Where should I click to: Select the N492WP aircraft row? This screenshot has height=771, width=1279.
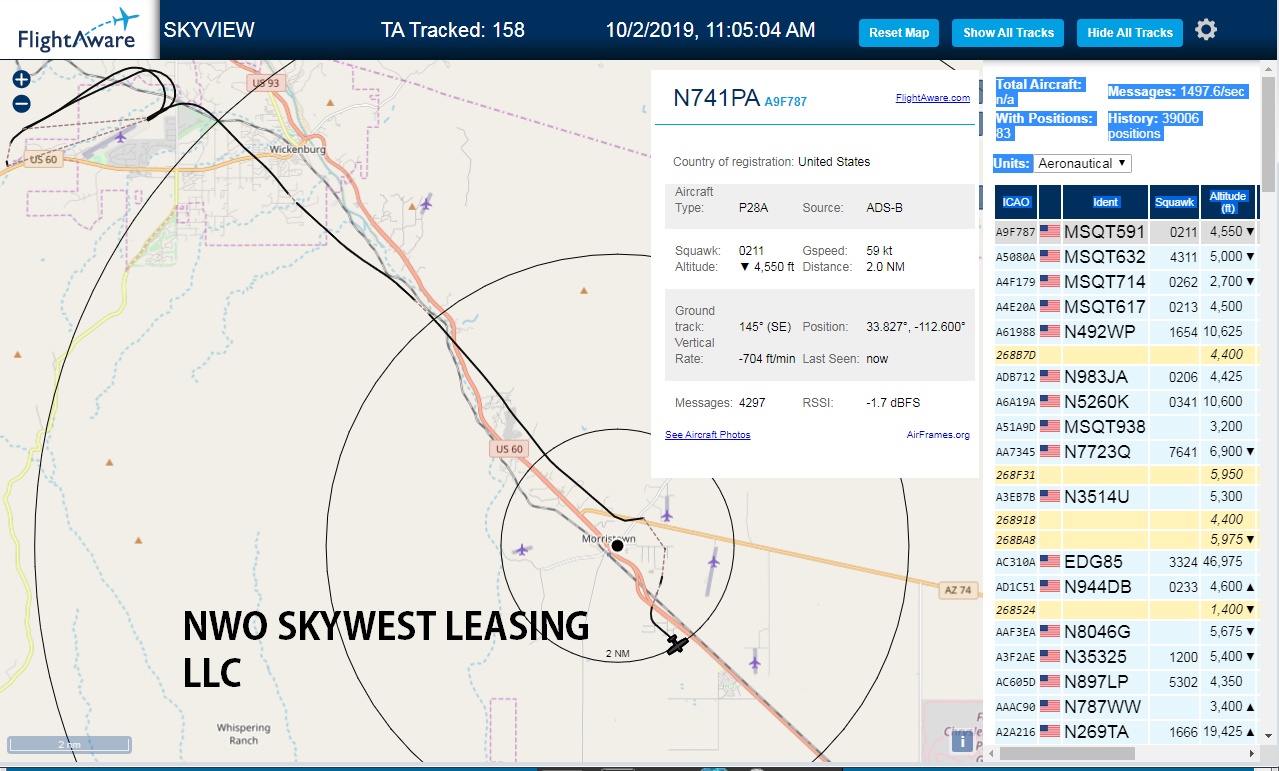[x=1125, y=332]
